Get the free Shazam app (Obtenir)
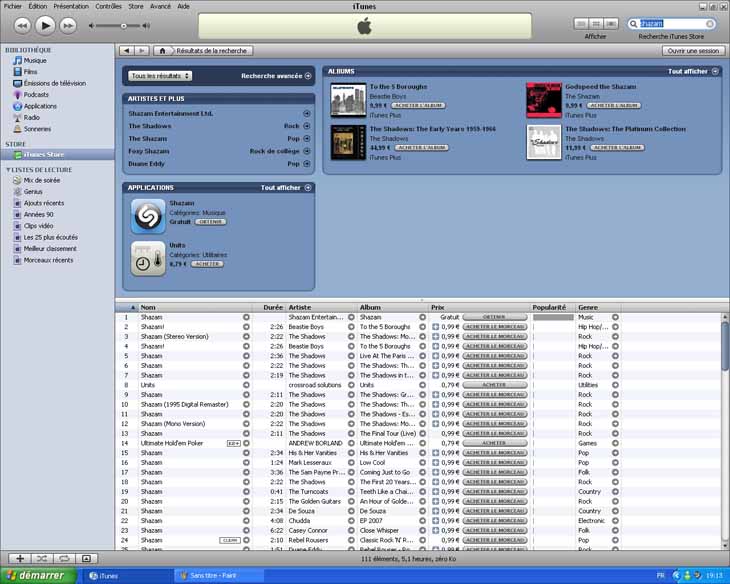 210,222
